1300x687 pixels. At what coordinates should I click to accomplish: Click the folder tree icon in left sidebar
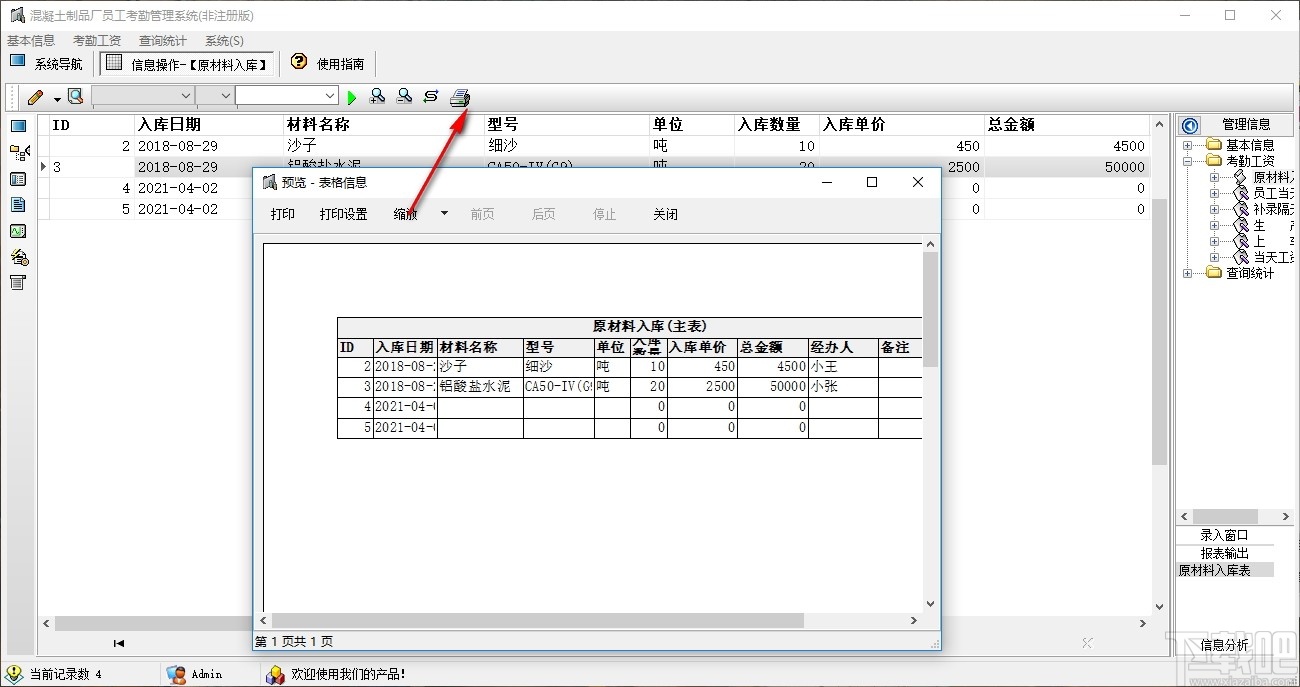[x=19, y=153]
